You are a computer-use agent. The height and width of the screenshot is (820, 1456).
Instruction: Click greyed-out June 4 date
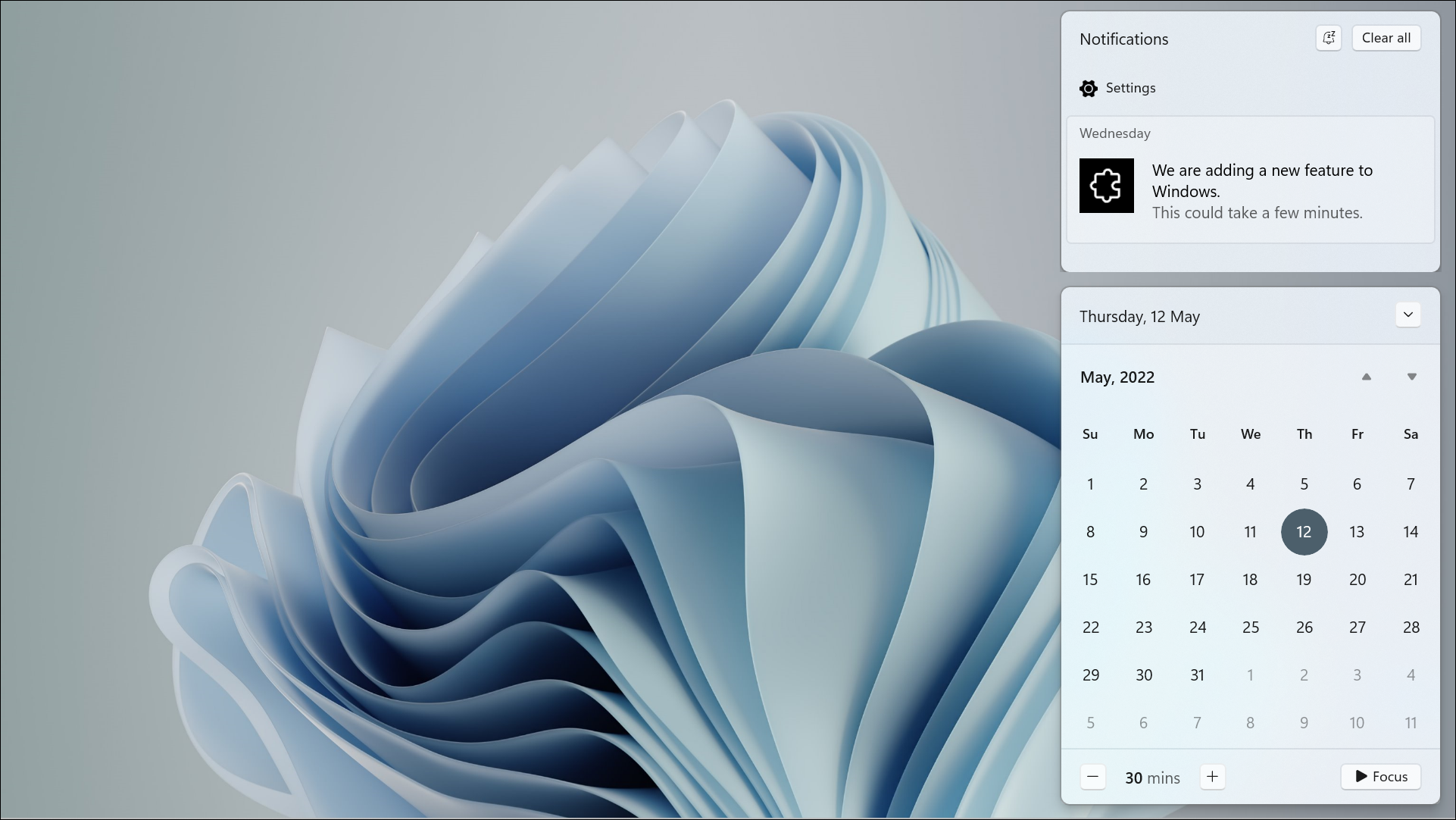point(1410,675)
